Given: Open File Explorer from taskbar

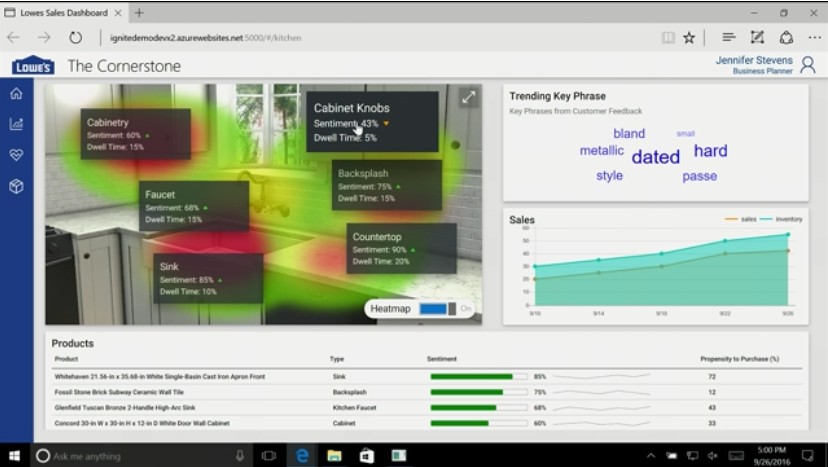Looking at the screenshot, I should [334, 455].
